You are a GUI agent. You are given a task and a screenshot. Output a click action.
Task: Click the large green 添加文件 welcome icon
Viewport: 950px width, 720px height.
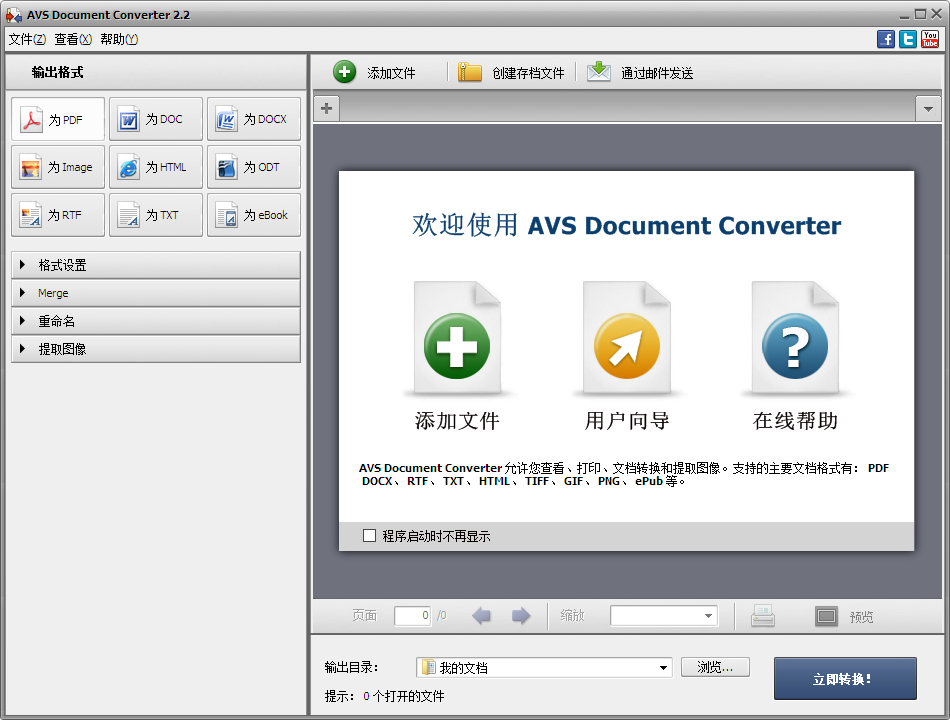[x=457, y=338]
